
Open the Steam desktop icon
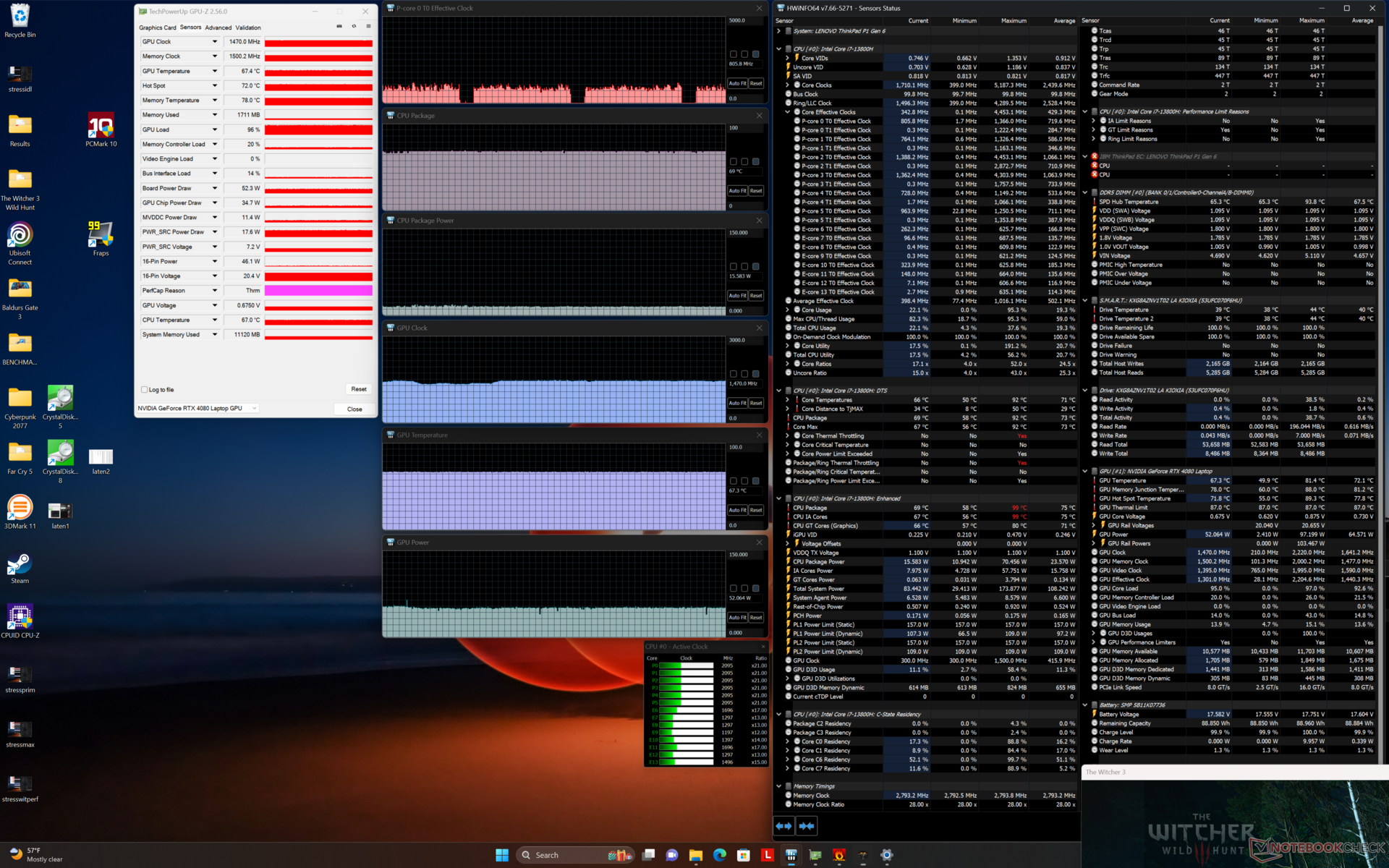pos(20,568)
